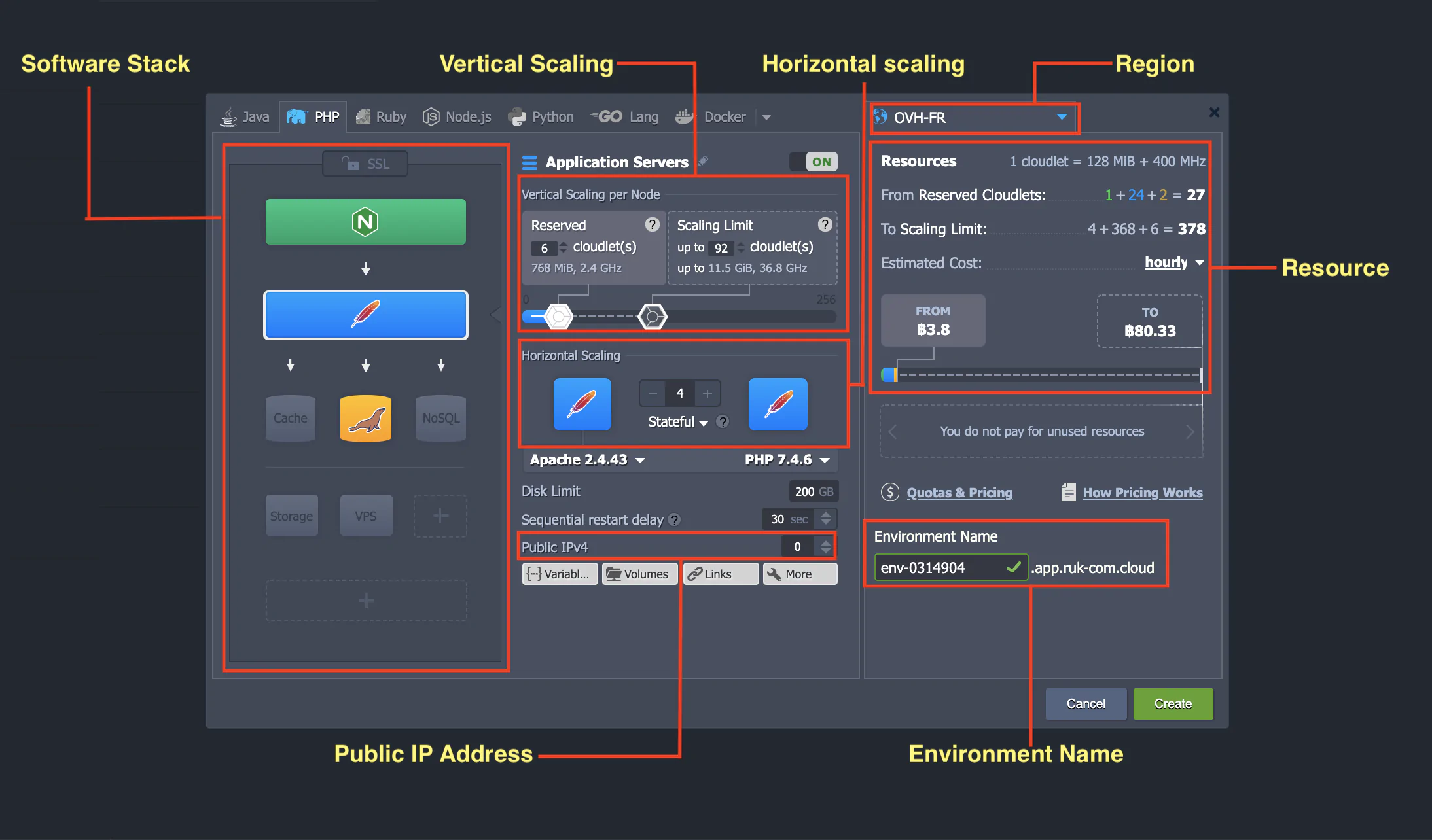1432x840 pixels.
Task: Click the FROM ฿3.8 price box
Action: pos(933,321)
